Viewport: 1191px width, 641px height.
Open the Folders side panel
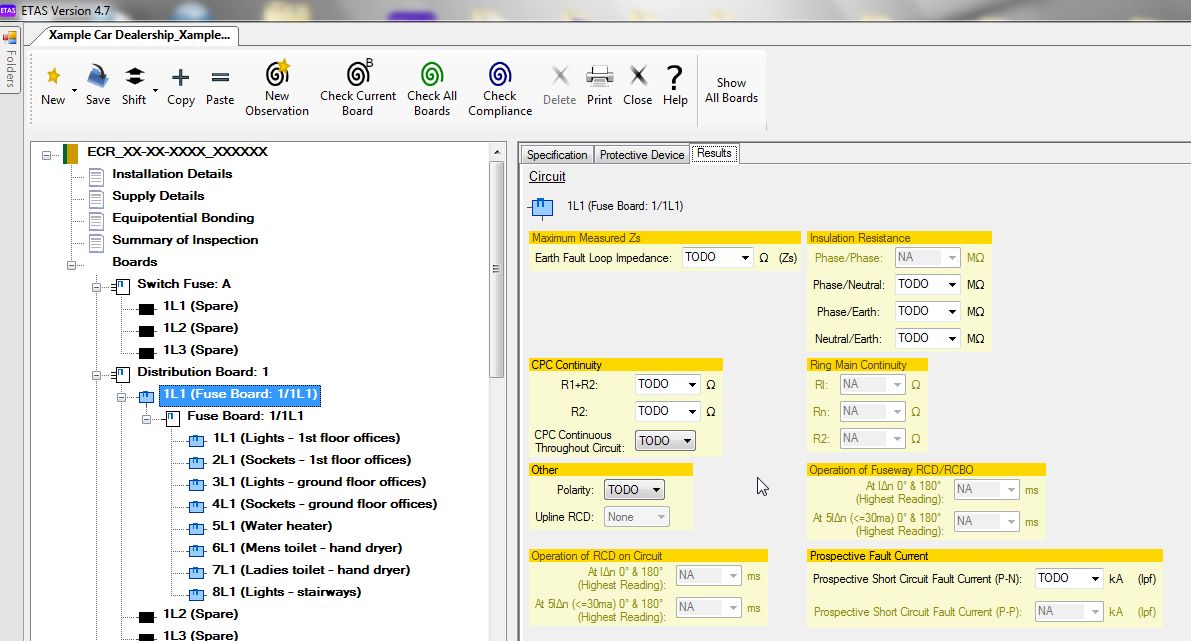coord(10,59)
